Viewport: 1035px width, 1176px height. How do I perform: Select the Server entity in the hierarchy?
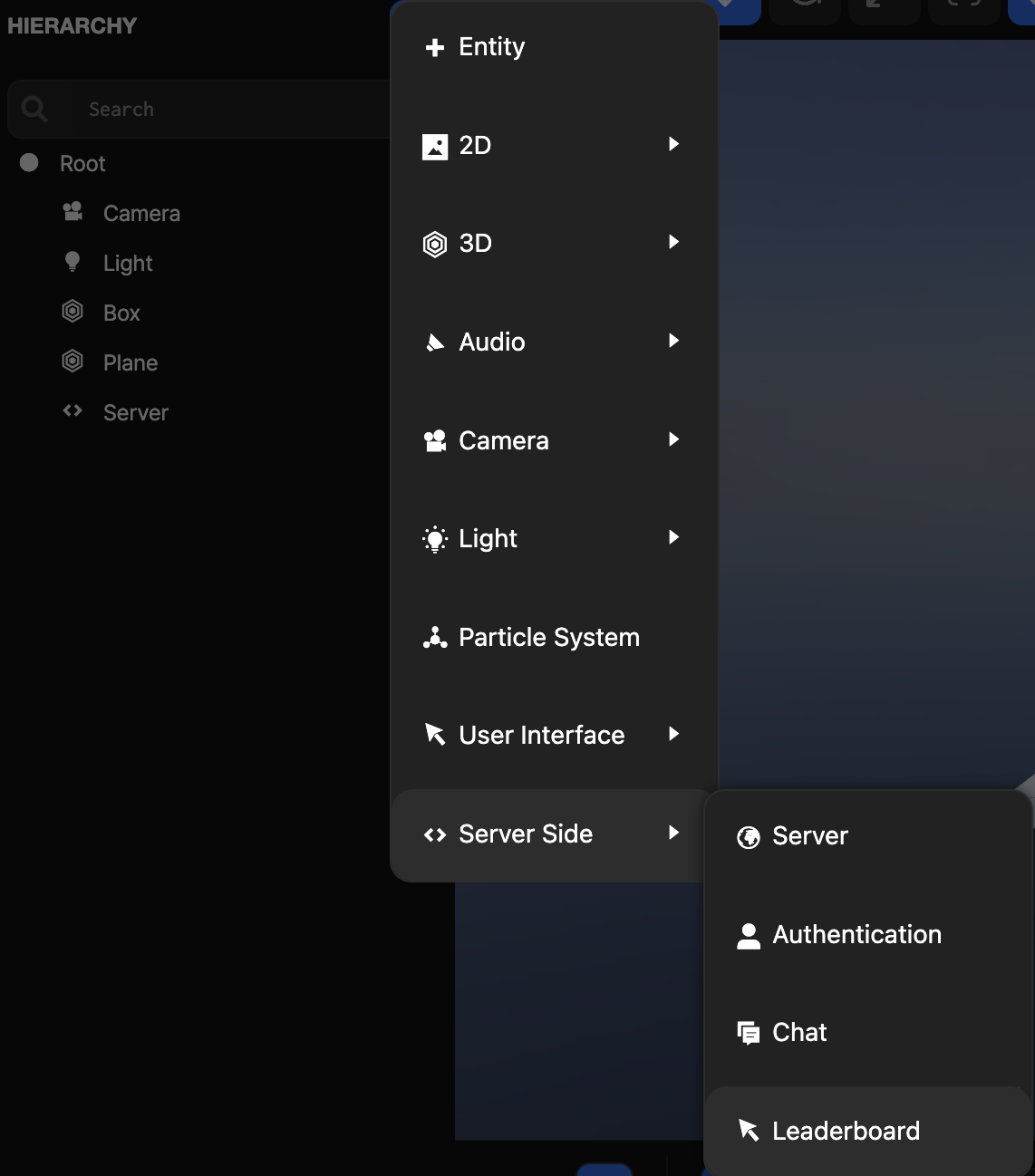(134, 412)
